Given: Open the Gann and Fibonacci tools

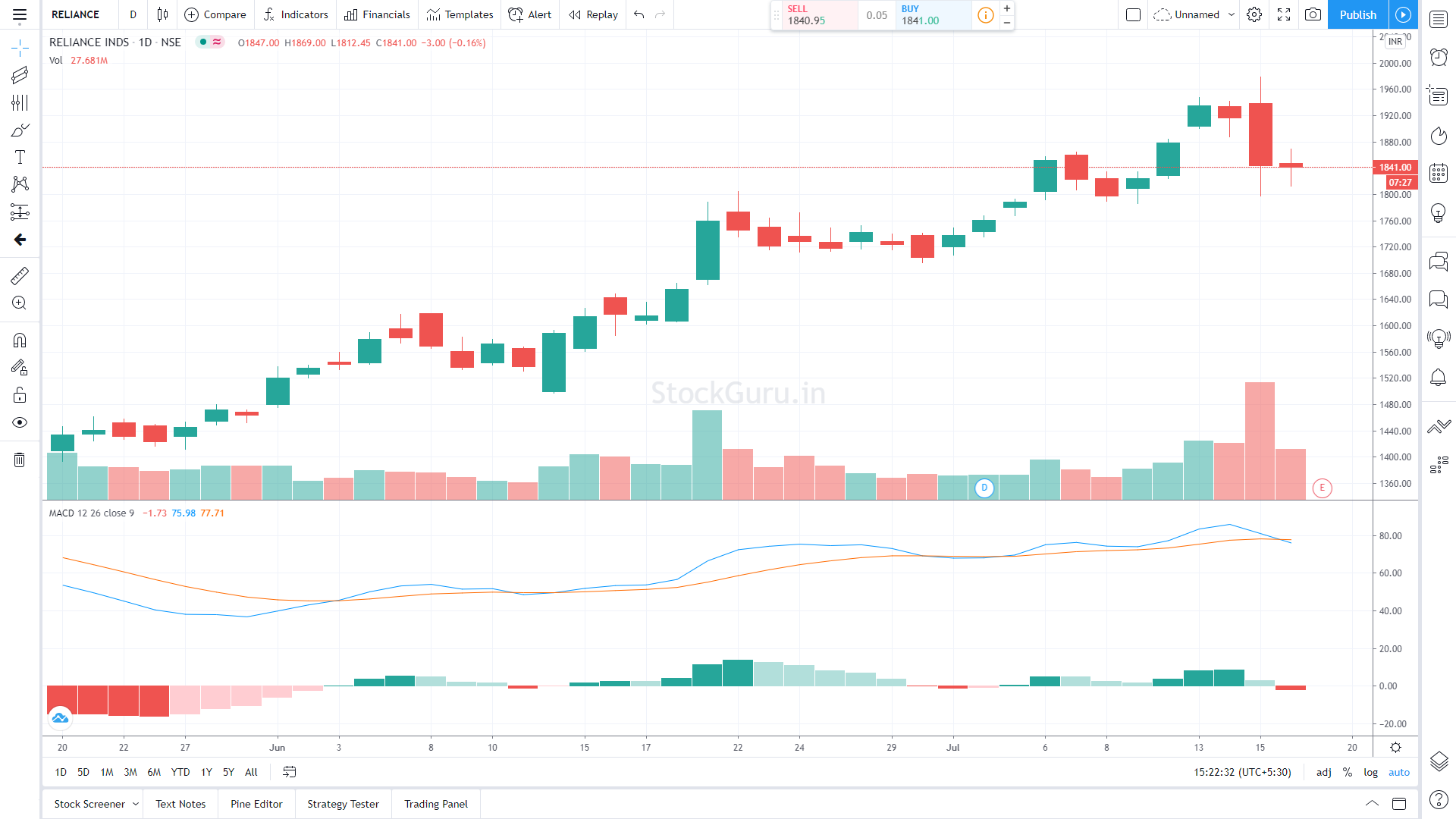Looking at the screenshot, I should [20, 102].
